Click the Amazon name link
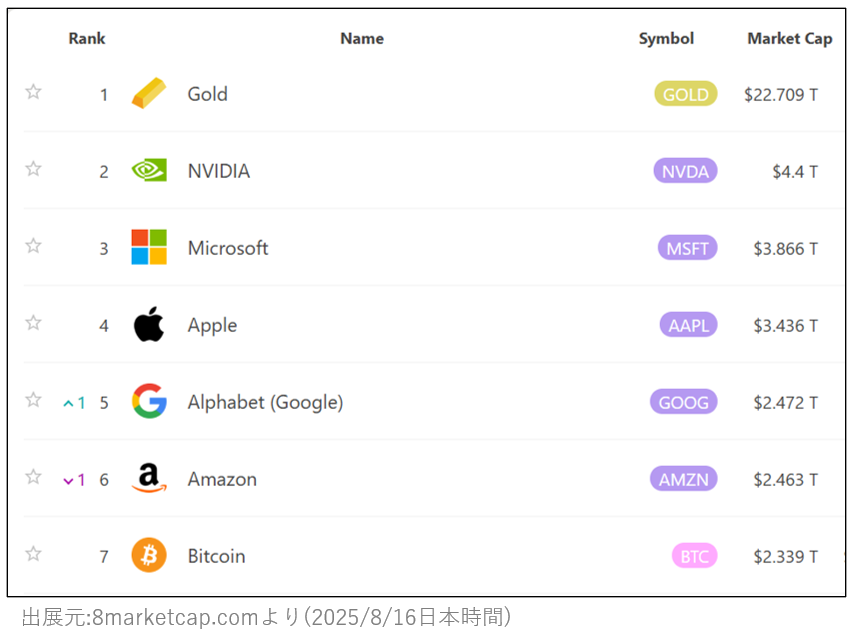Image resolution: width=850 pixels, height=632 pixels. coord(222,479)
